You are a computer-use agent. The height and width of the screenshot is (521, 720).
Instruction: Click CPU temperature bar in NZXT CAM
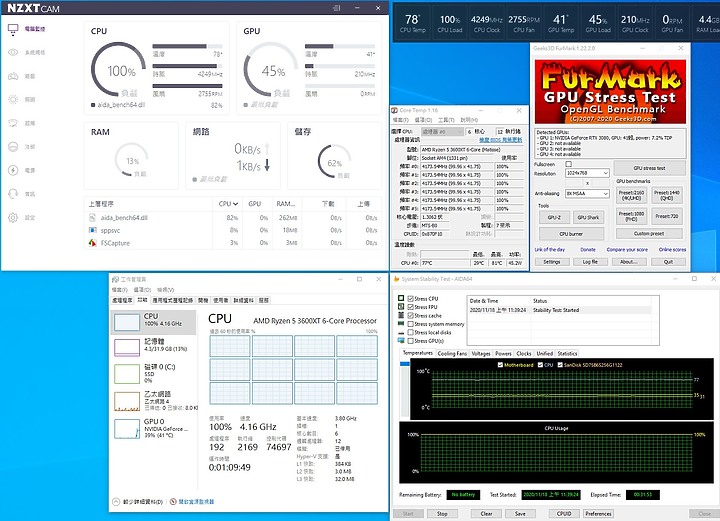point(187,46)
